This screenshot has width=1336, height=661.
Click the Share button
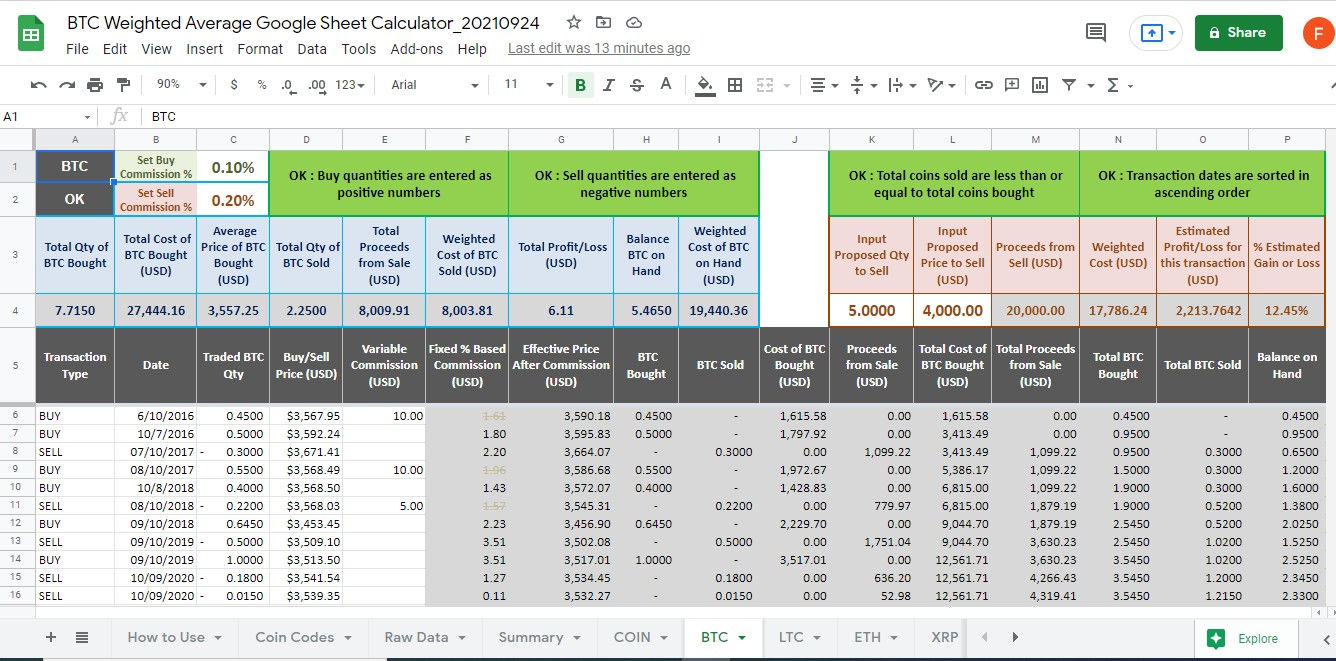pos(1238,32)
